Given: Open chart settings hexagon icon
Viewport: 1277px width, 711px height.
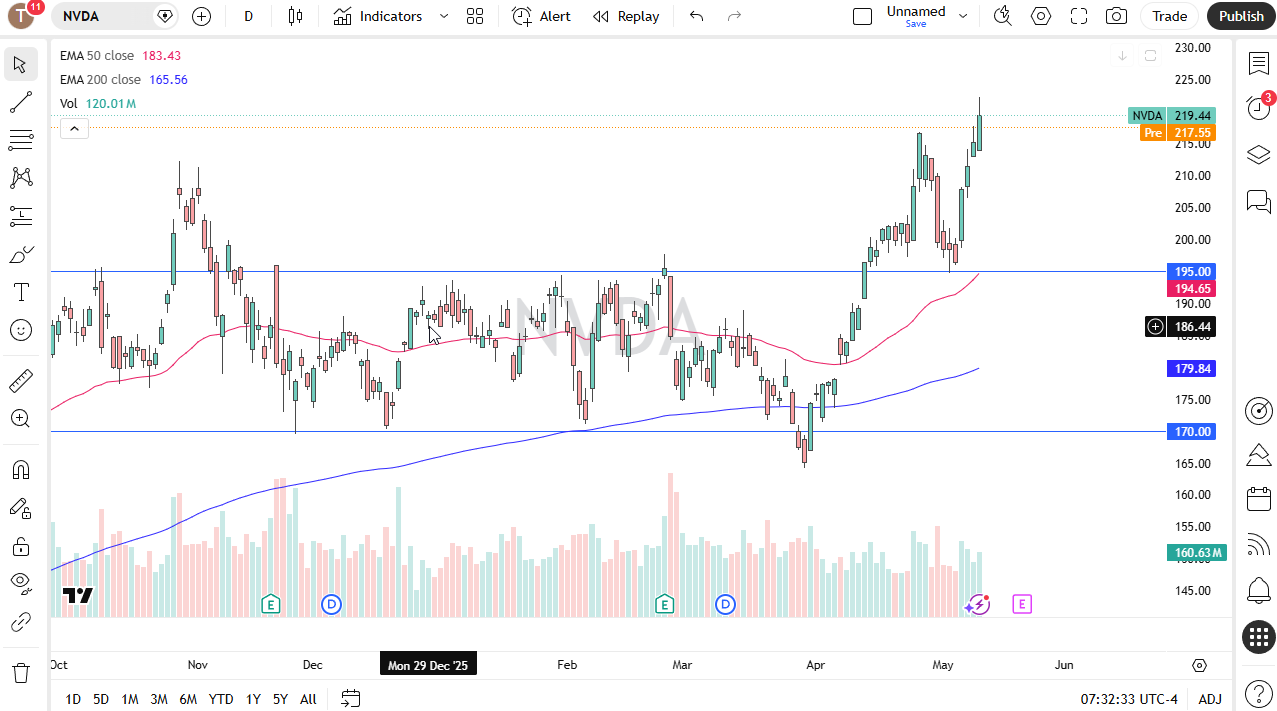Looking at the screenshot, I should pyautogui.click(x=1041, y=16).
